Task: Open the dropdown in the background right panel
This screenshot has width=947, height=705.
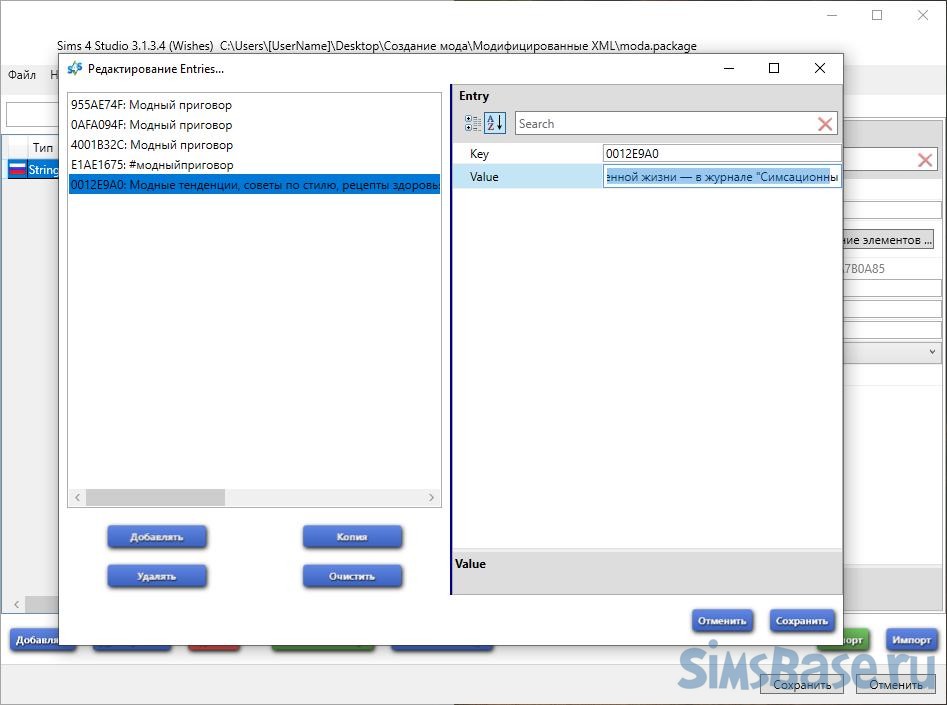Action: [932, 352]
